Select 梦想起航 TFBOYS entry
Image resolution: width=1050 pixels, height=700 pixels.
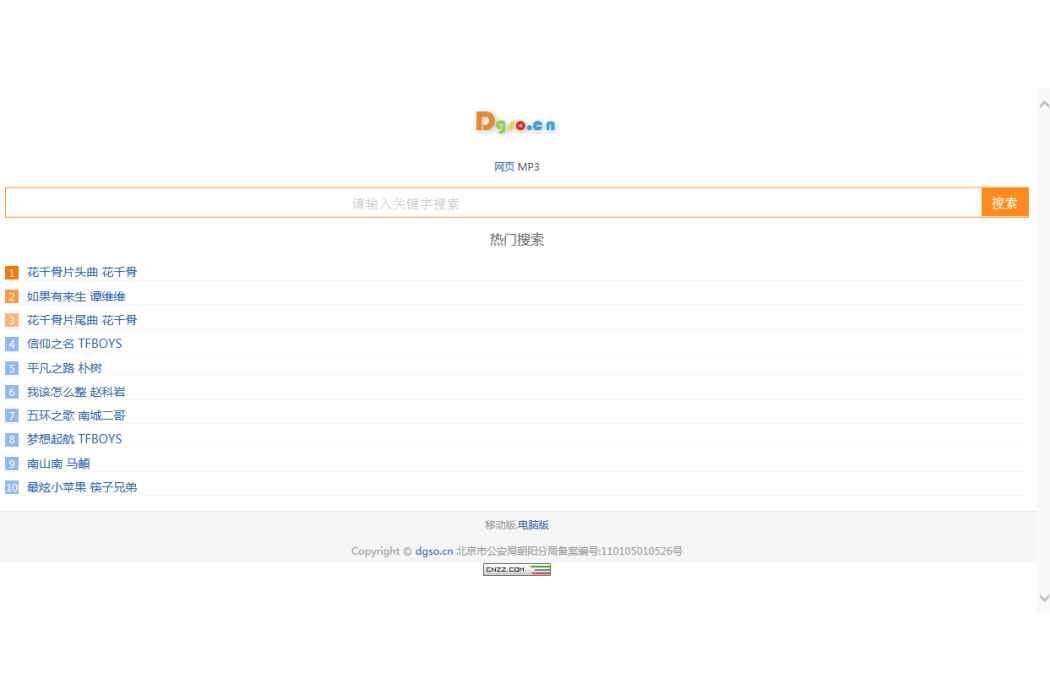point(74,439)
